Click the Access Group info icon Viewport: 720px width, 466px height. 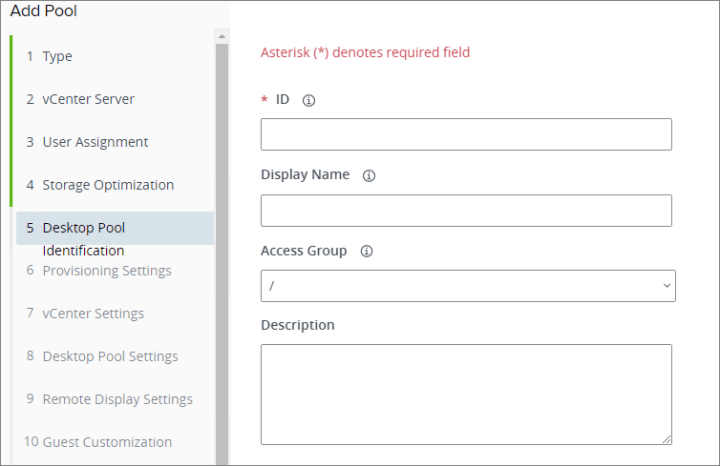point(366,251)
